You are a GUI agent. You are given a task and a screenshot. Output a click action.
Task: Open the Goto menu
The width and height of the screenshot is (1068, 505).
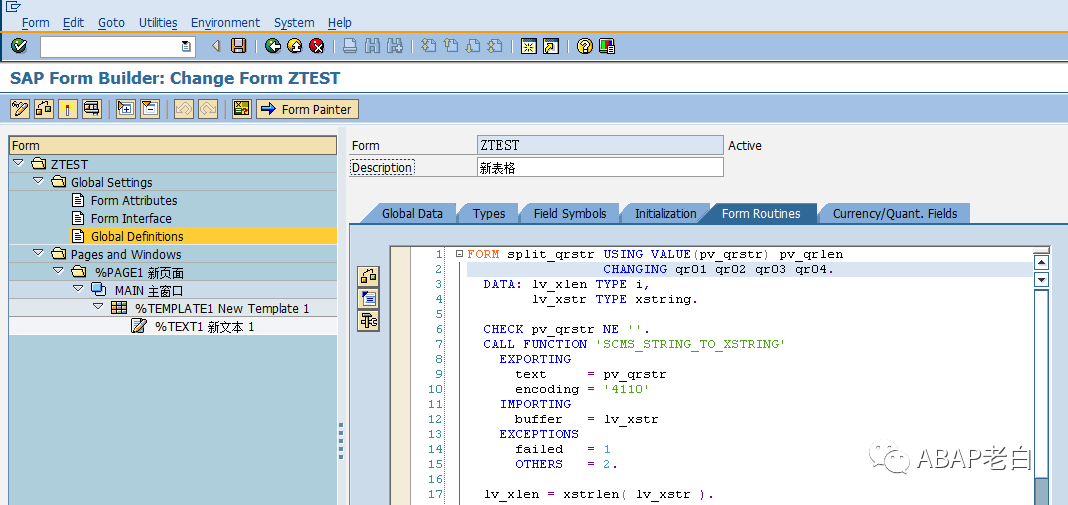click(x=112, y=22)
